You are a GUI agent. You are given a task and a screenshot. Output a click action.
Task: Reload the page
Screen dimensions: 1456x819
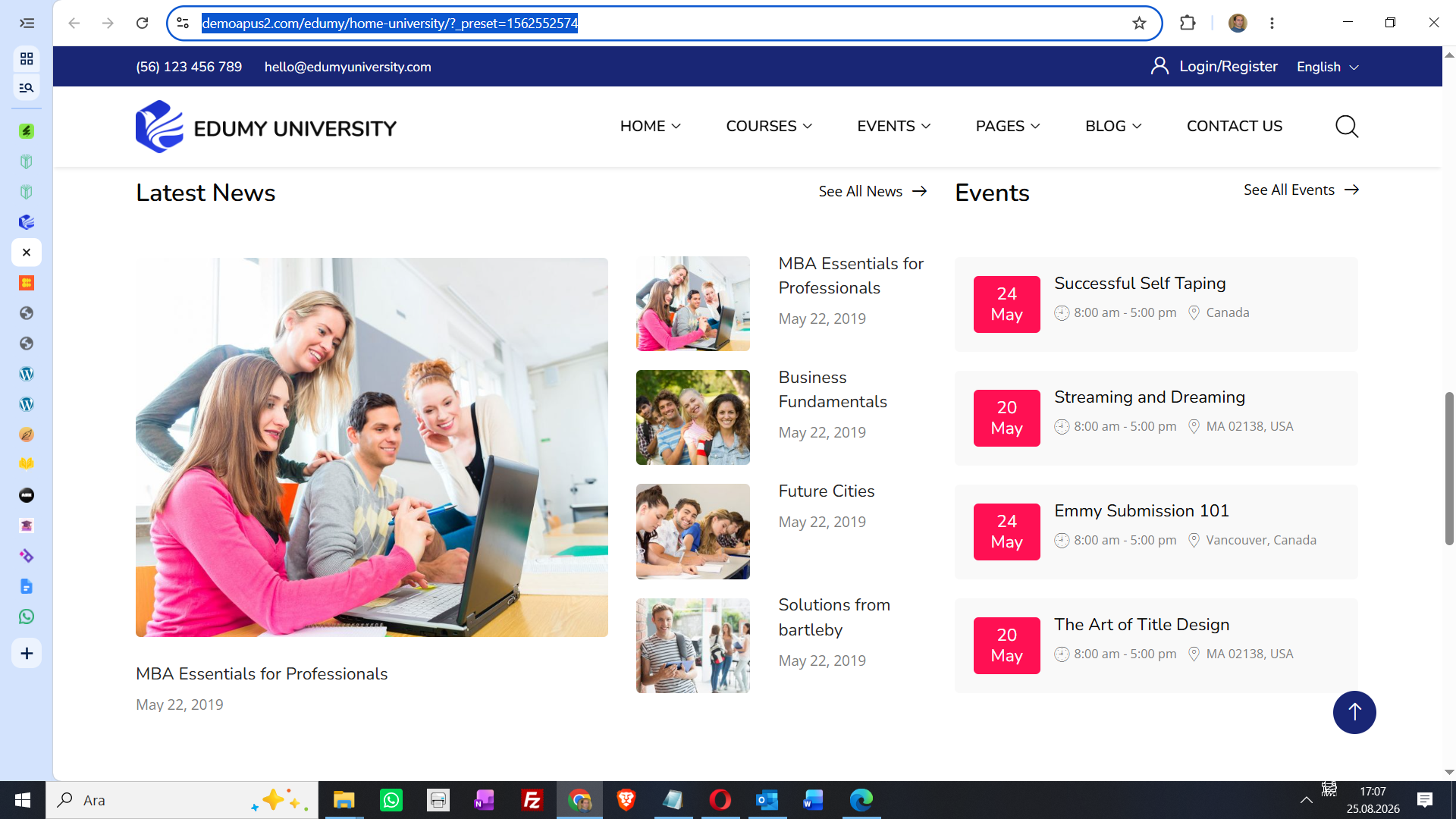point(142,23)
